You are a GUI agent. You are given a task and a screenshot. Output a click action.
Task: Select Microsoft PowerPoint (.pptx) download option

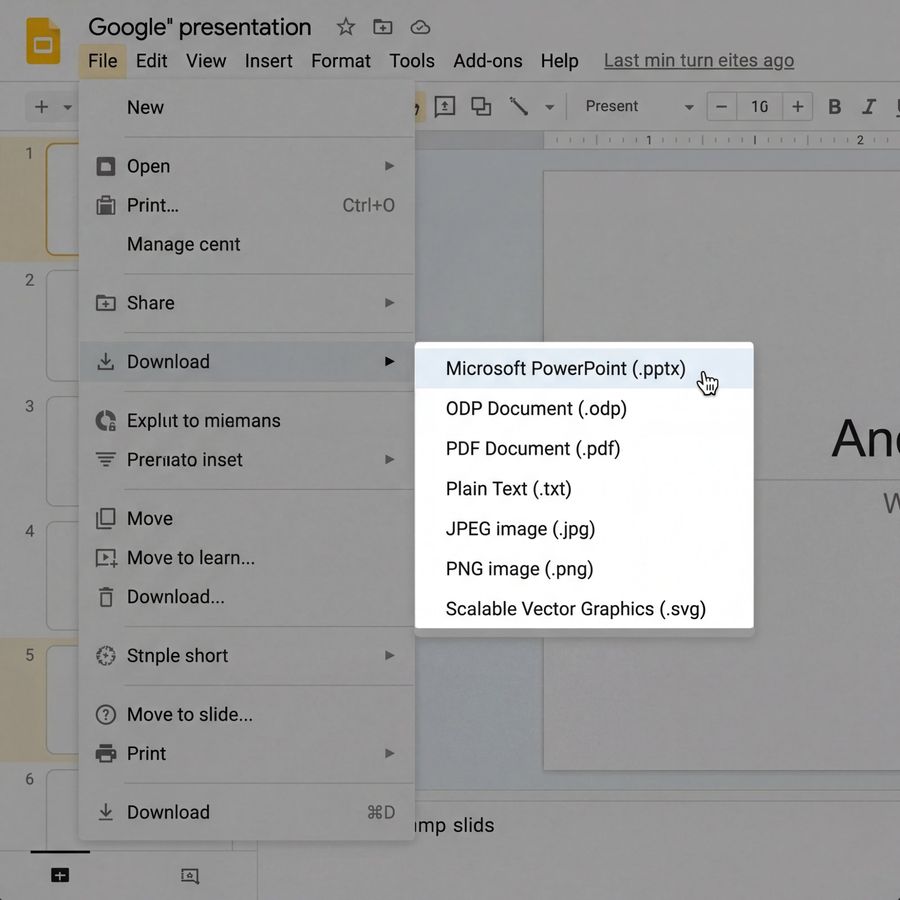[566, 369]
